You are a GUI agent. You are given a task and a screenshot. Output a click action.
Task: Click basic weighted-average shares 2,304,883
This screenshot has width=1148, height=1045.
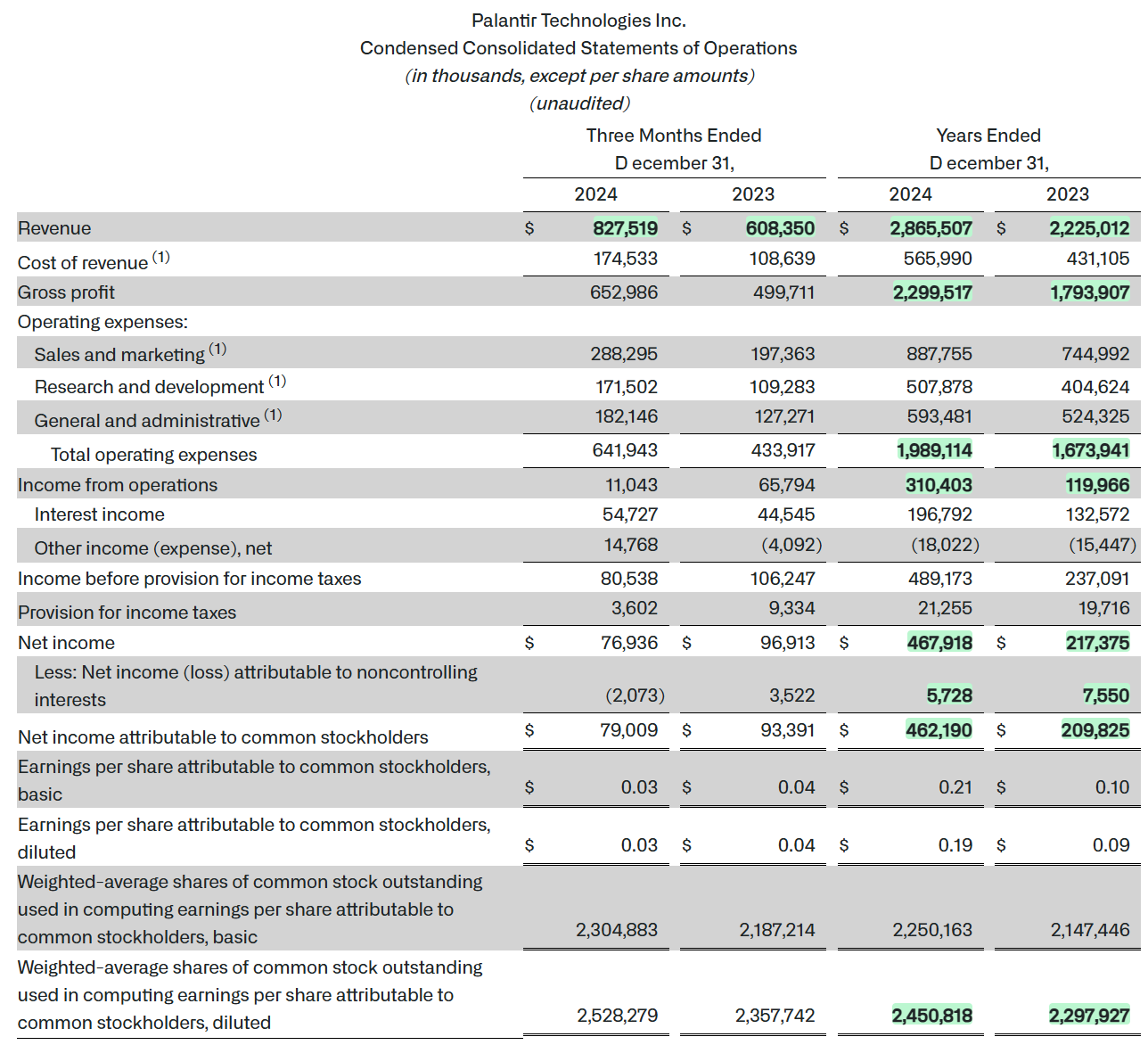pos(617,930)
